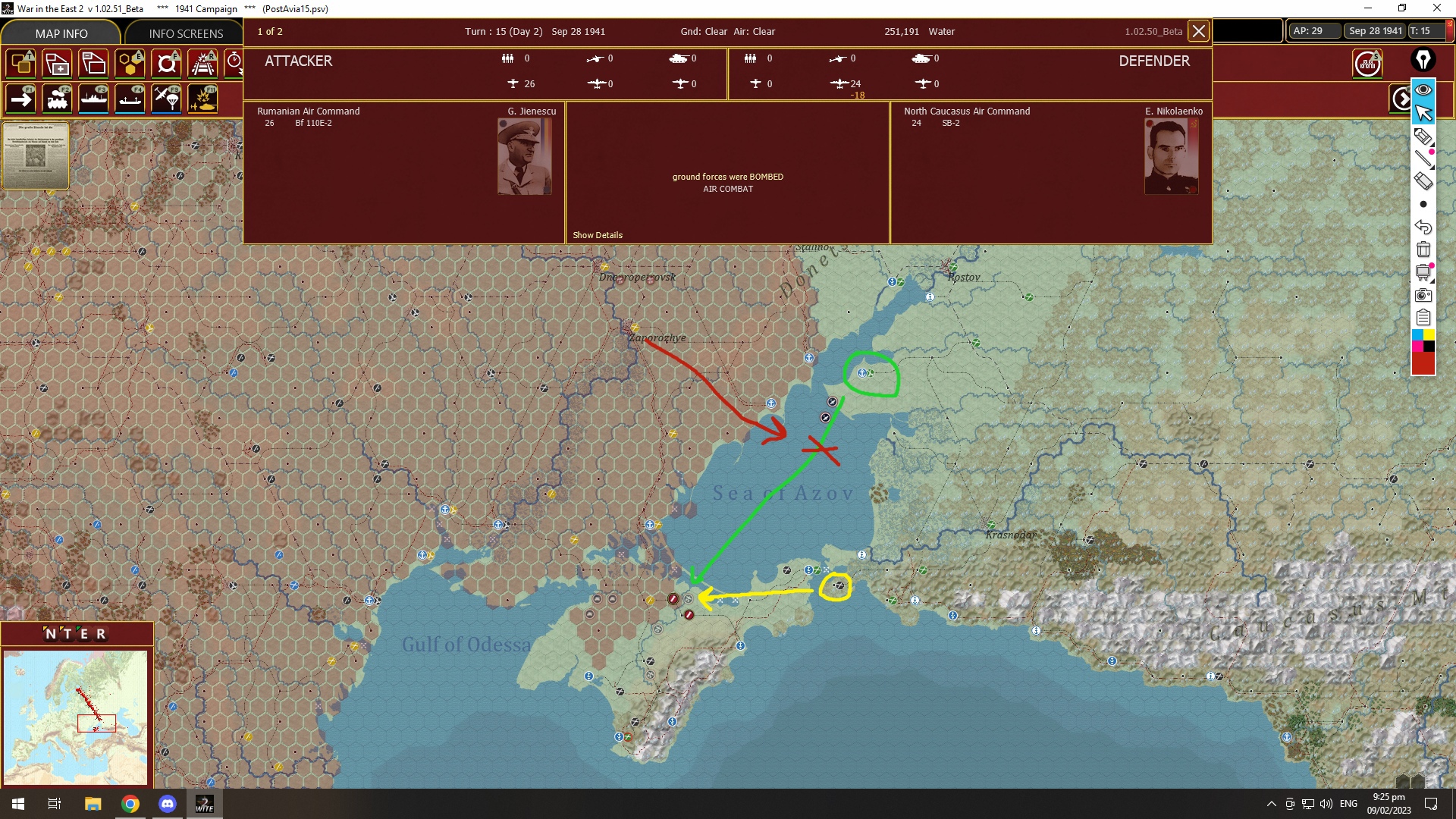Switch to the INFO SCREENS tab
1456x819 pixels.
point(186,33)
